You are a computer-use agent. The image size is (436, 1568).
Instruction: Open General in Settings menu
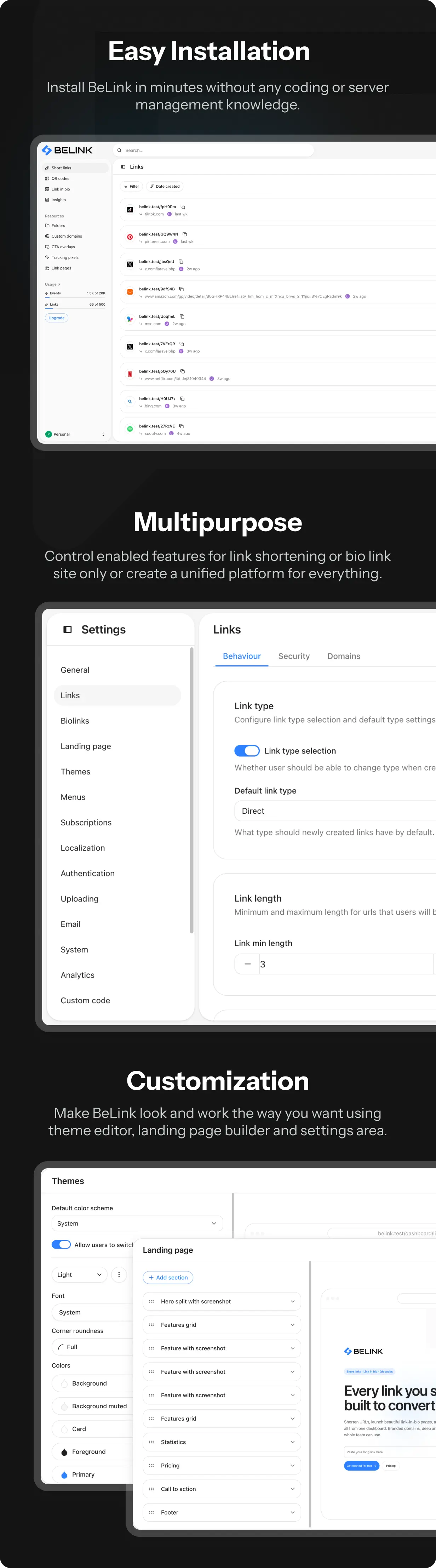tap(117, 670)
